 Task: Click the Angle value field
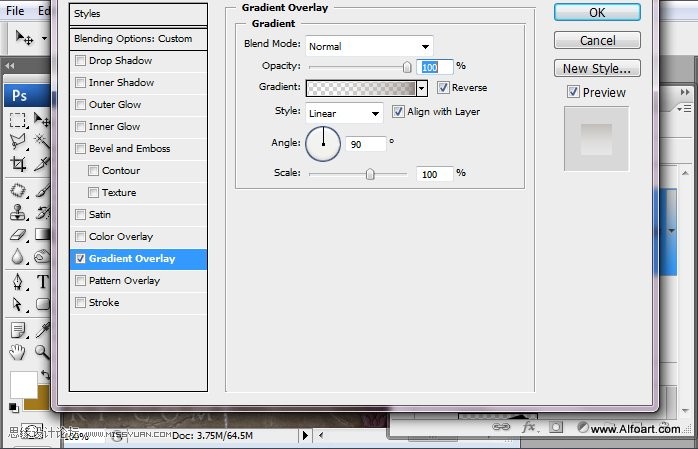pyautogui.click(x=365, y=144)
